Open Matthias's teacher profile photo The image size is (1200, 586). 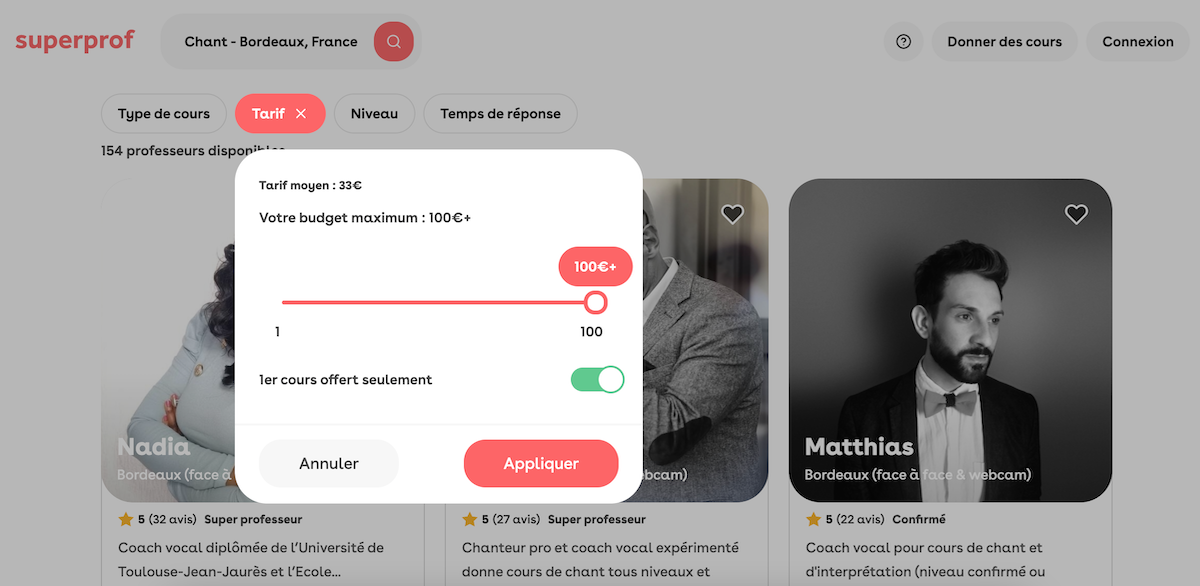pyautogui.click(x=950, y=340)
